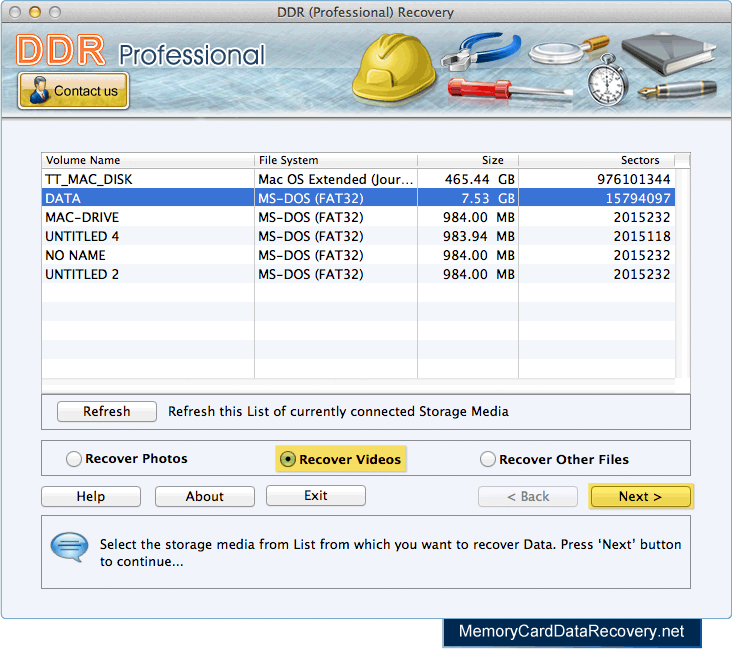Sort by the Sectors column header
Viewport: 732px width, 649px height.
[597, 160]
